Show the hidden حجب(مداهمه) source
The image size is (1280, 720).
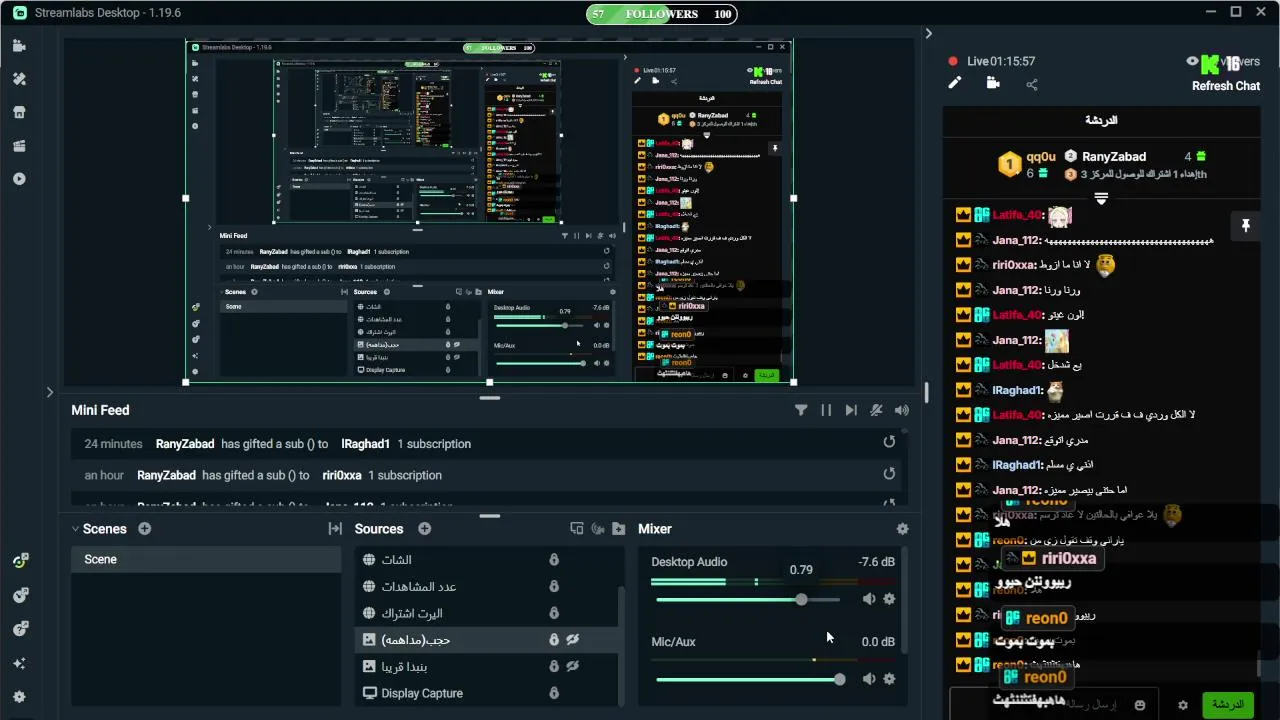pos(574,639)
